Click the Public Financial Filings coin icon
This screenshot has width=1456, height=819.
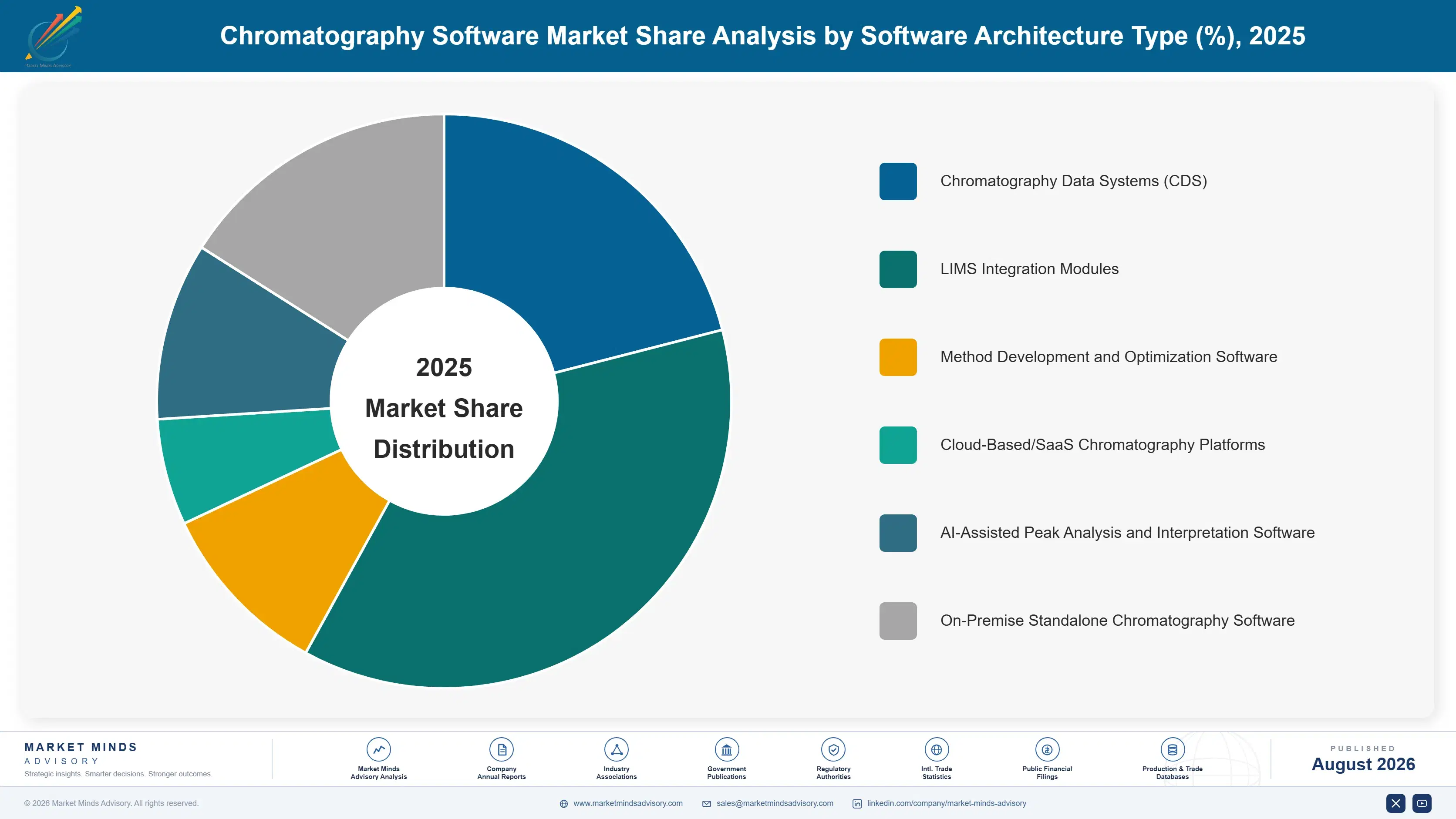(1047, 749)
